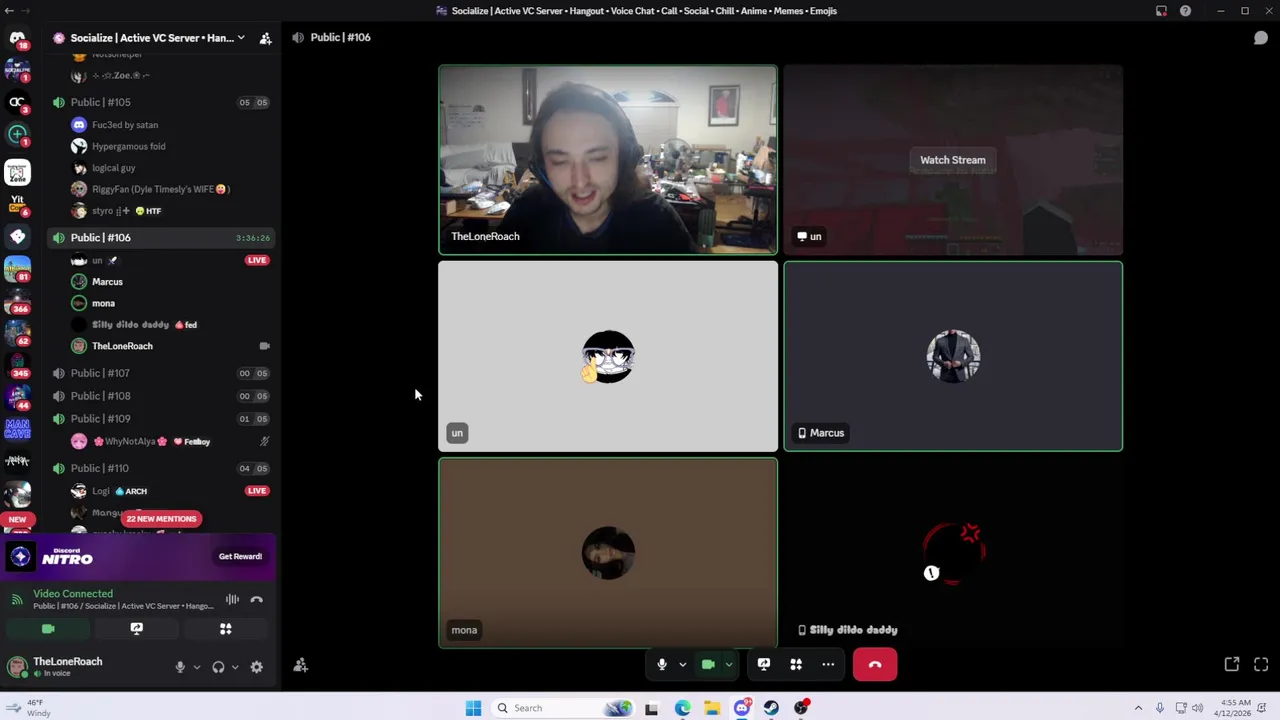Toggle microphone mute in call controls bar
The height and width of the screenshot is (720, 1280).
661,664
